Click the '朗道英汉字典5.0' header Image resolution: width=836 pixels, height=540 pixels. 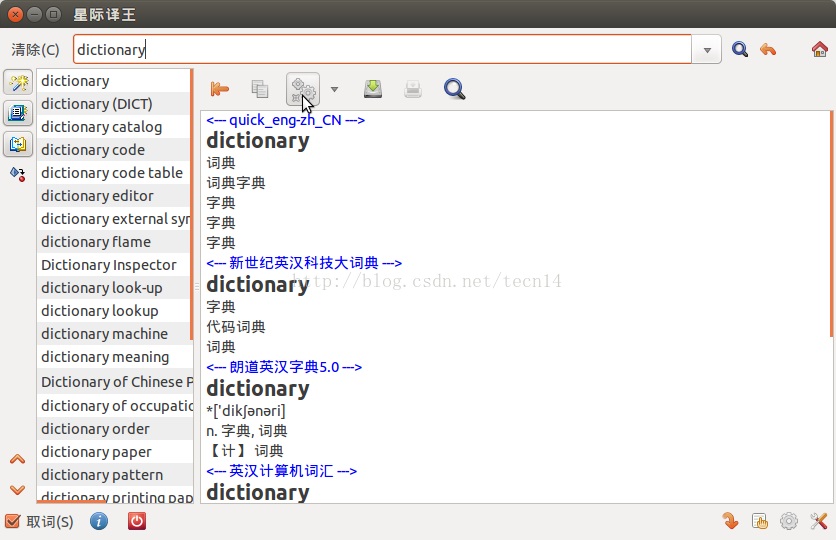(x=284, y=367)
